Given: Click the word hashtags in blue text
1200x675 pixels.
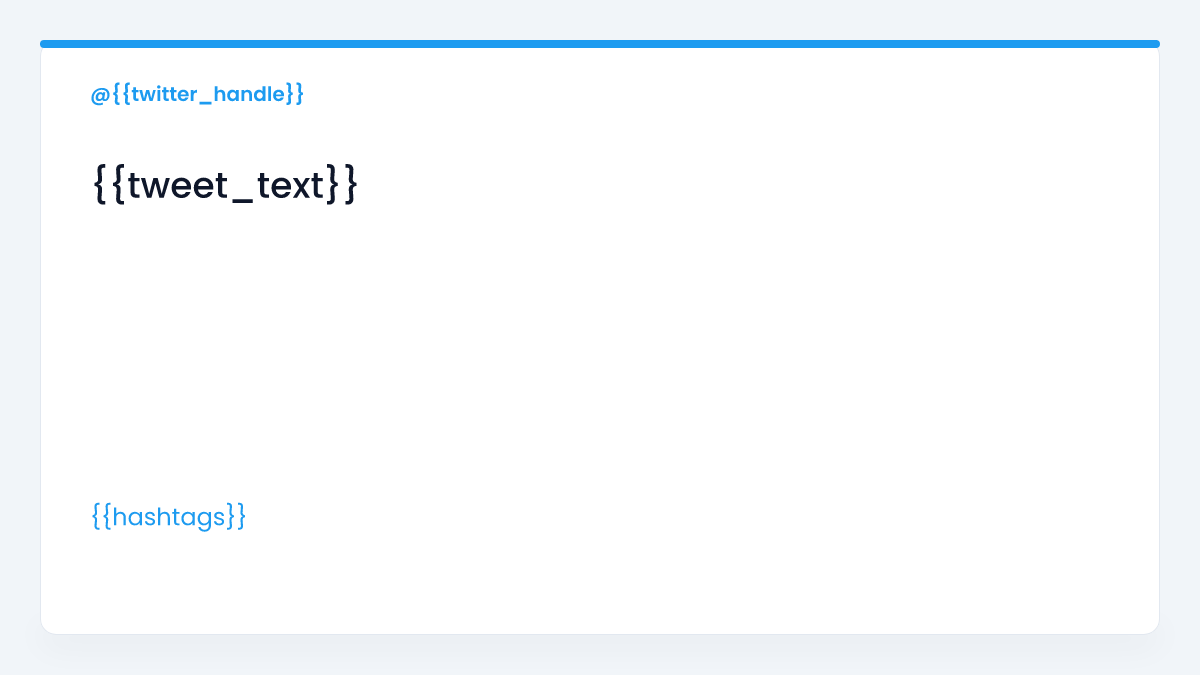Looking at the screenshot, I should coord(169,517).
